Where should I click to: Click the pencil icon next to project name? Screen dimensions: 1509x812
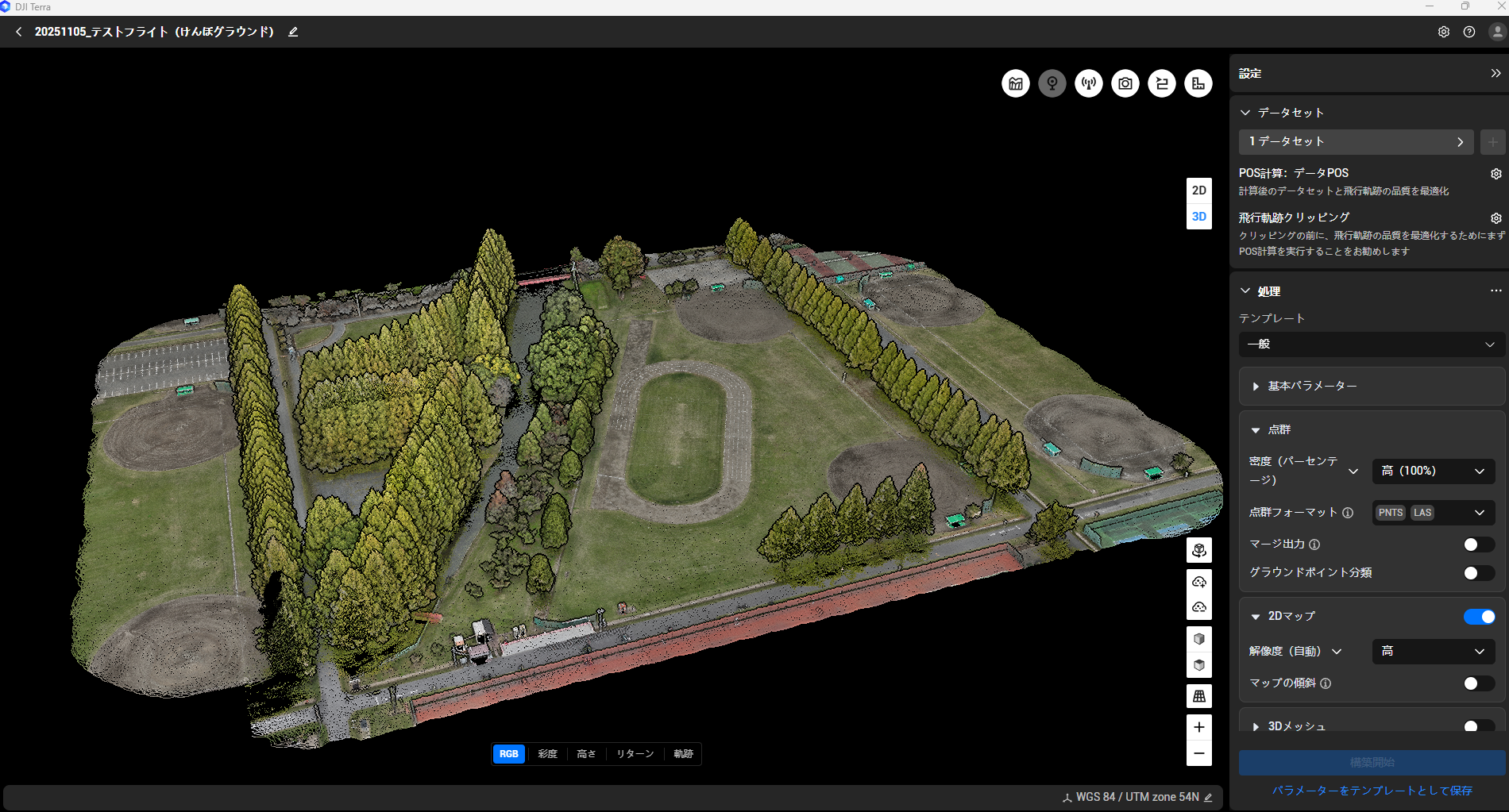[x=293, y=32]
